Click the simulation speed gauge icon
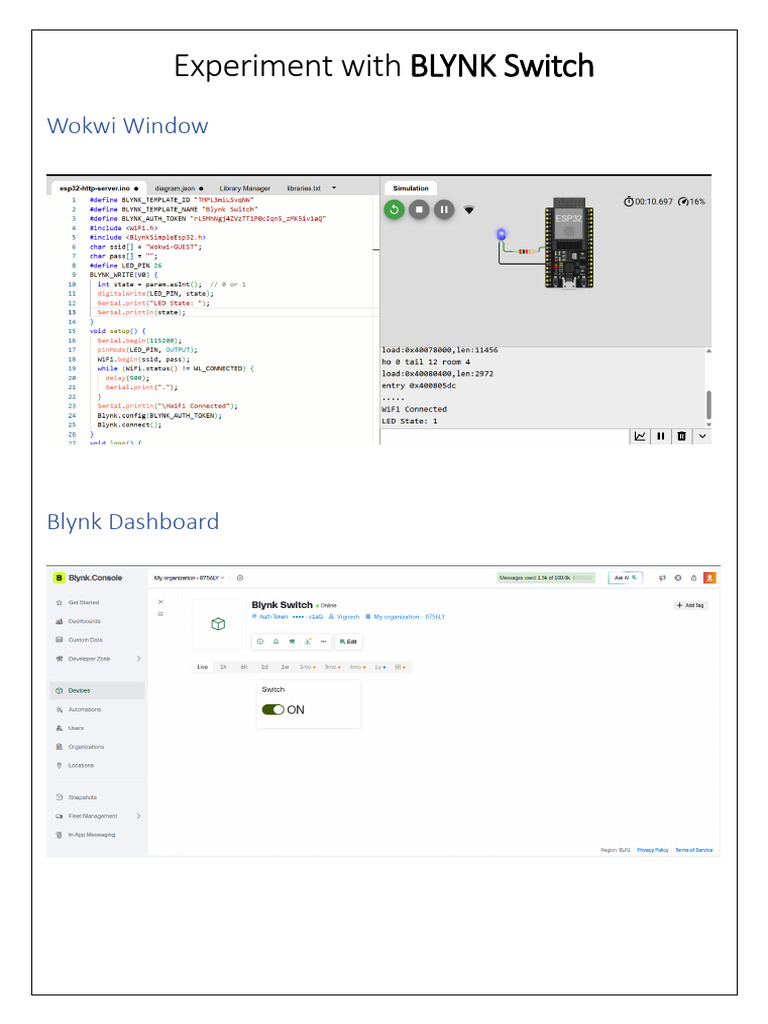This screenshot has height=1024, width=768. click(x=683, y=202)
